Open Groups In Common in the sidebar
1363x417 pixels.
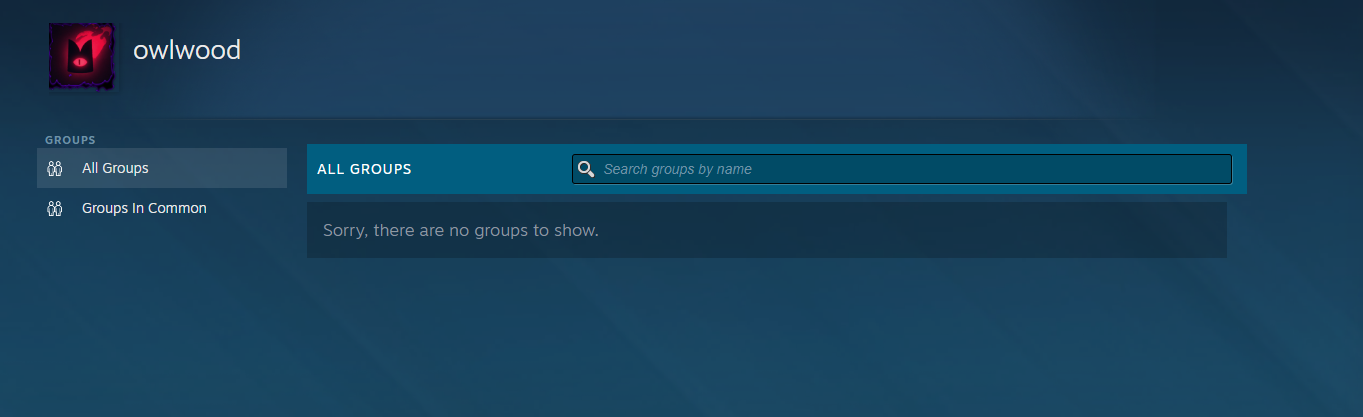[x=162, y=208]
